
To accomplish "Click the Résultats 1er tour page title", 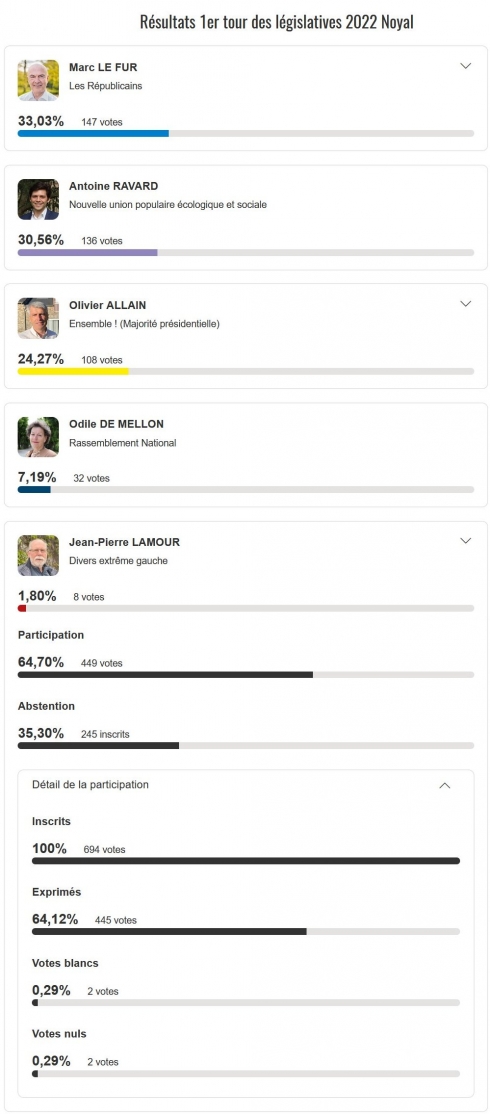I will [x=277, y=22].
